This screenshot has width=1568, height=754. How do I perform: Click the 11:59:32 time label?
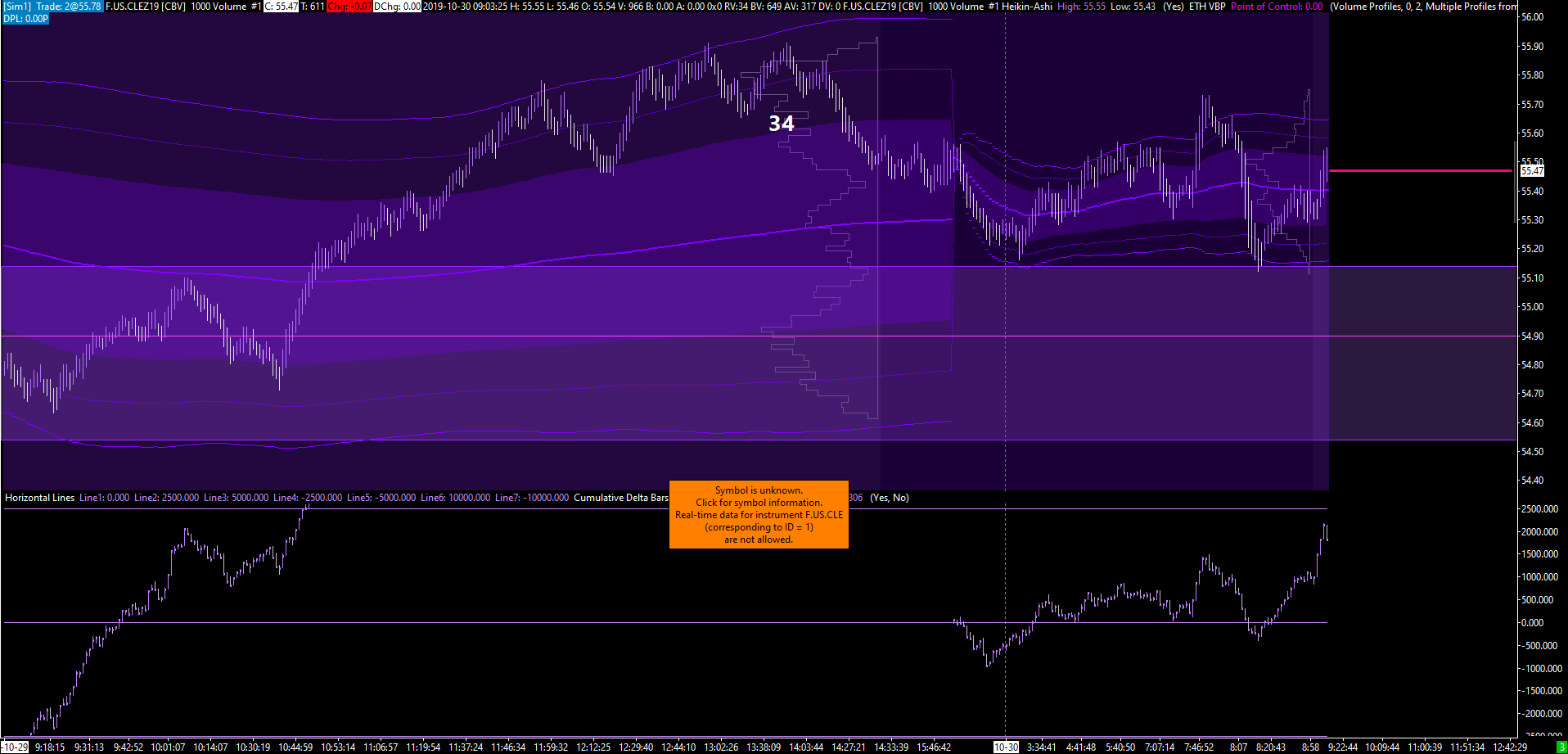[550, 747]
